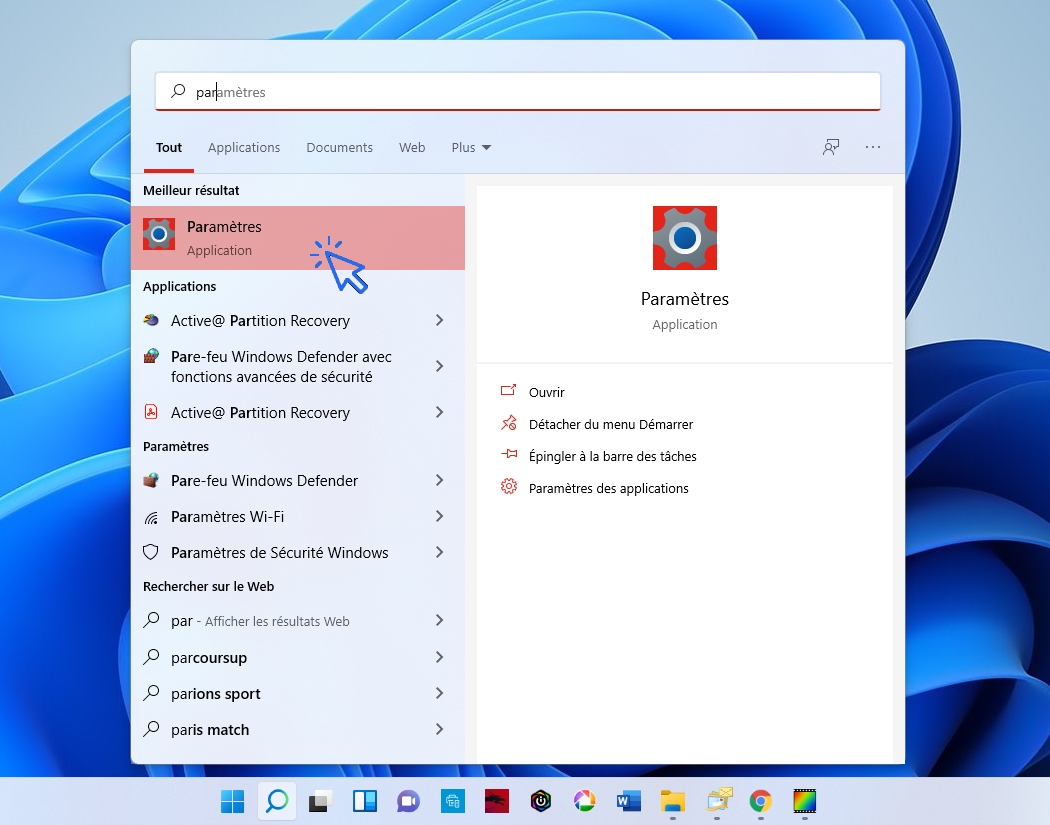Switch to the Documents tab
This screenshot has width=1050, height=825.
(339, 147)
